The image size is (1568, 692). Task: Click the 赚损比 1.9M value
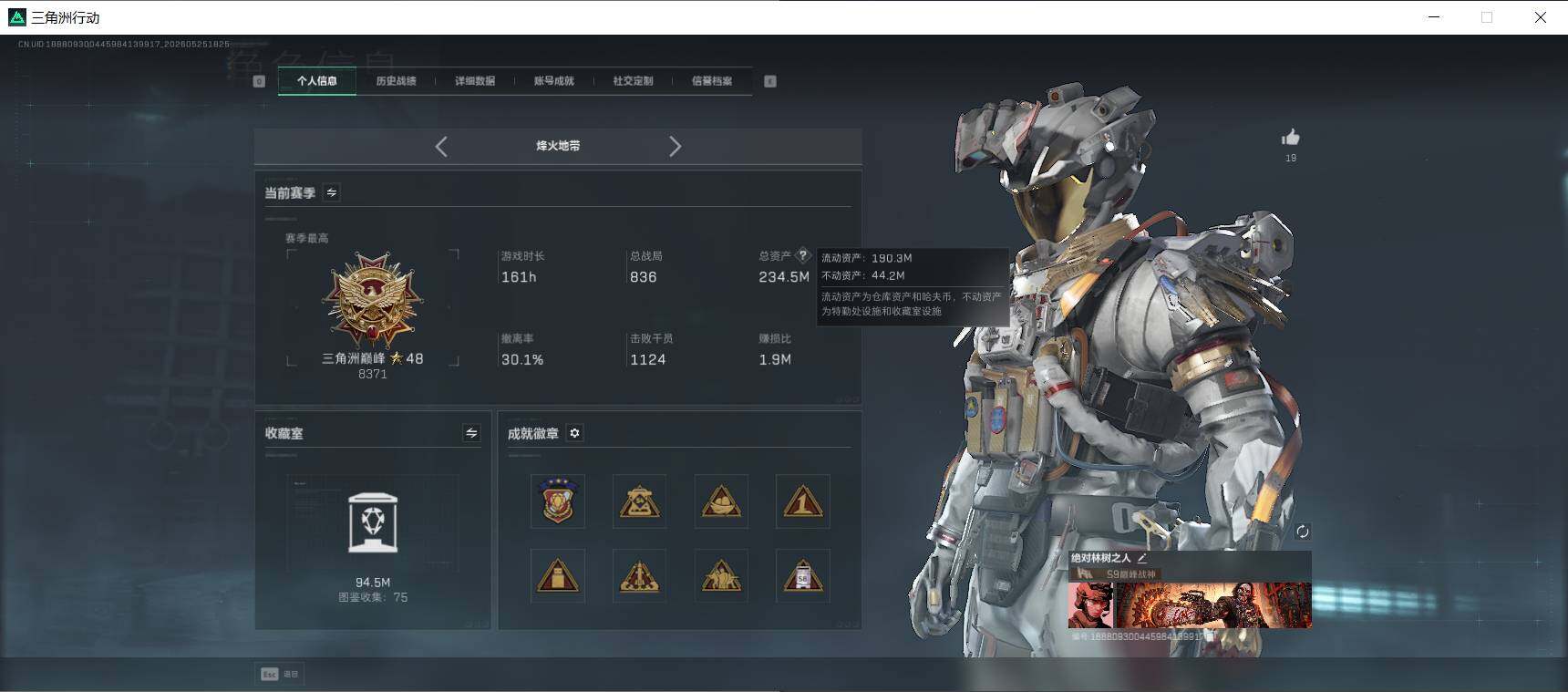(x=775, y=360)
